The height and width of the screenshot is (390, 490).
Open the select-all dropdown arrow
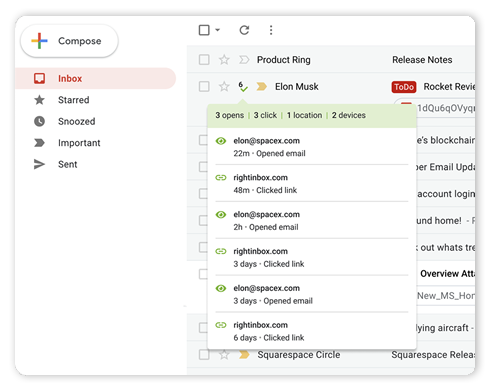click(x=218, y=30)
